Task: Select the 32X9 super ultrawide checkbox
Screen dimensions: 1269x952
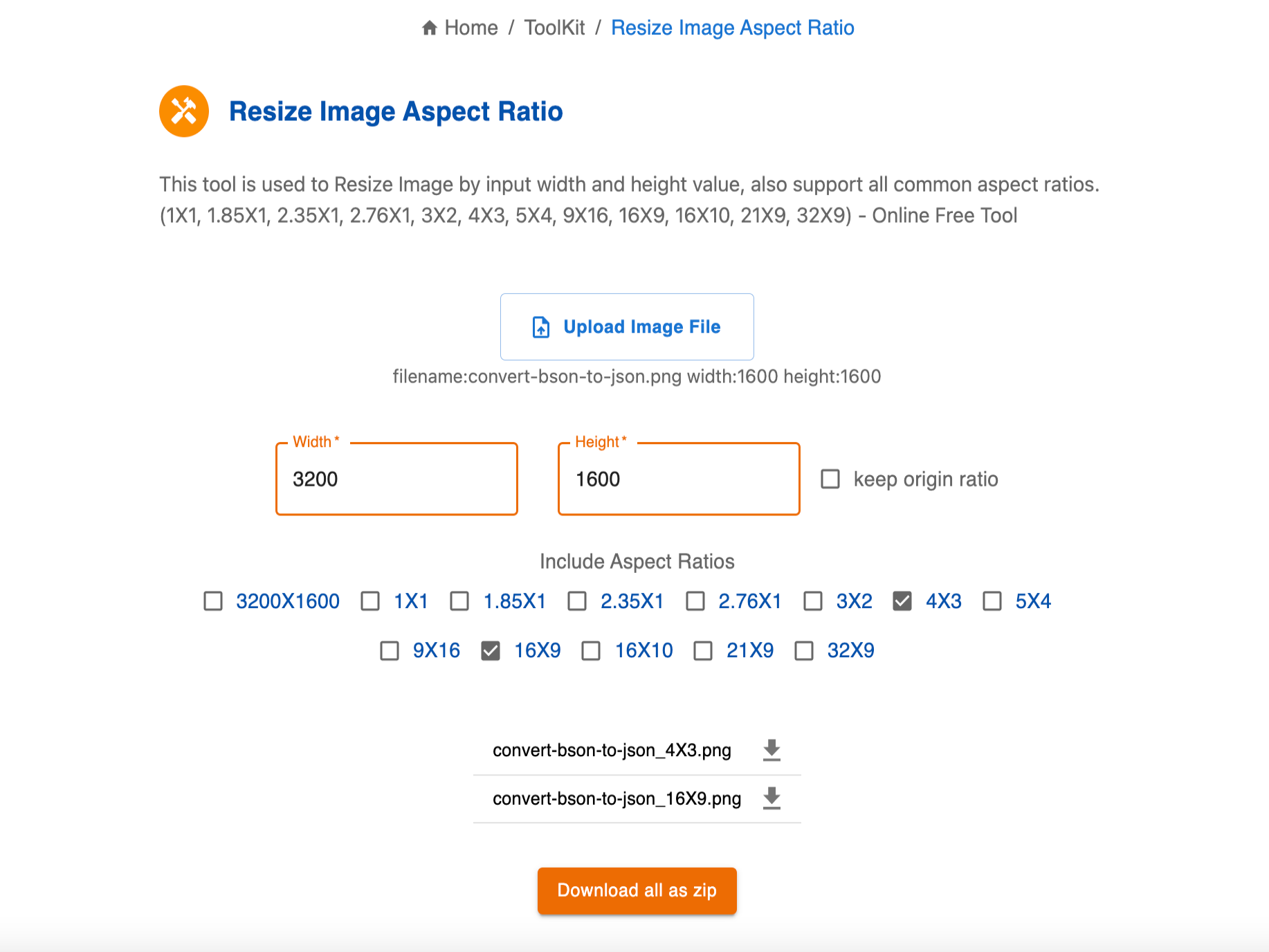Action: click(803, 650)
